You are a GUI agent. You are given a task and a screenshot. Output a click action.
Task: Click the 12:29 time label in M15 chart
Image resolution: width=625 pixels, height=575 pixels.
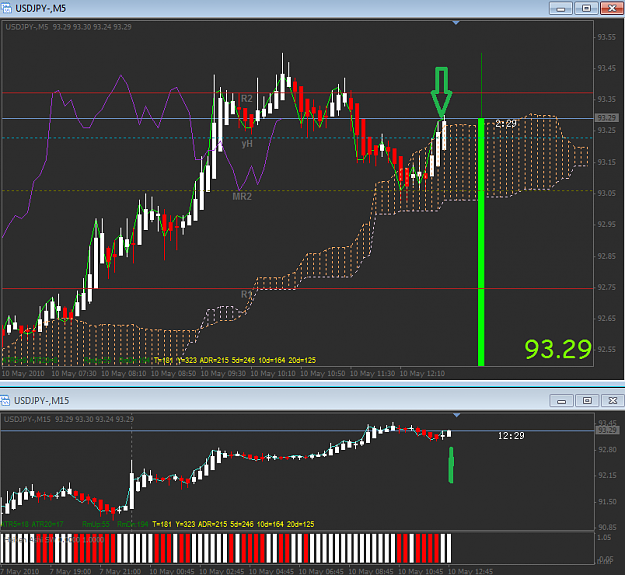(511, 436)
